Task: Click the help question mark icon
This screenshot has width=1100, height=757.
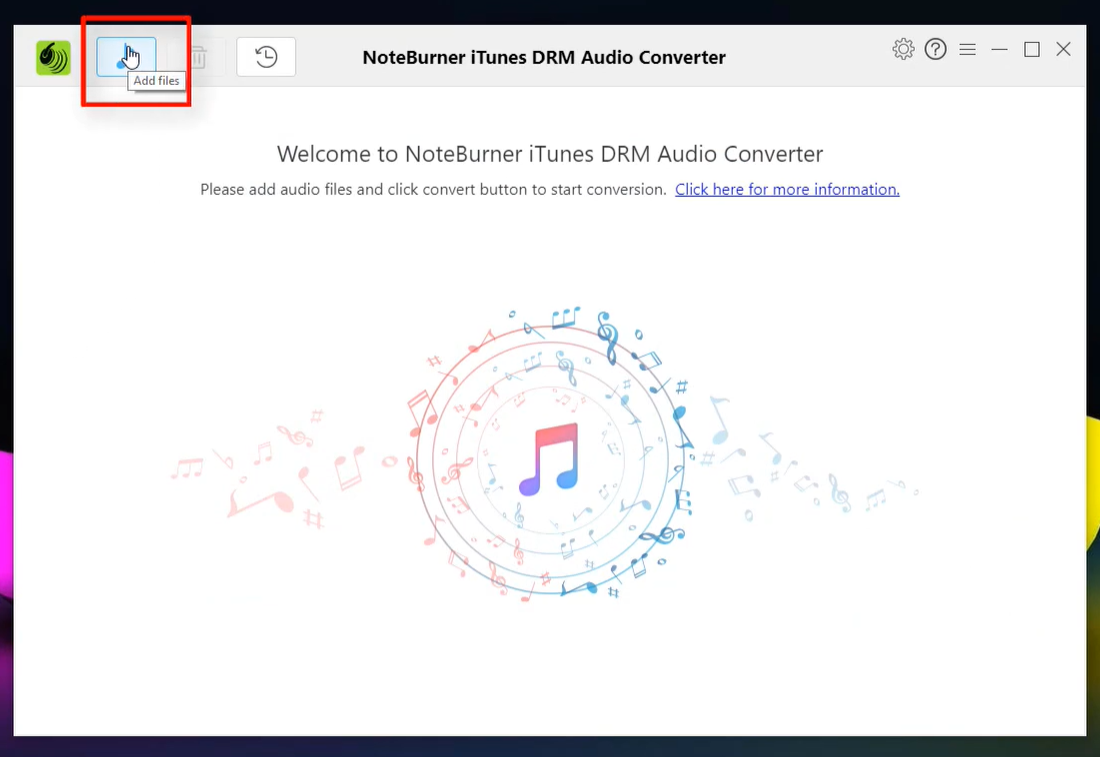Action: [935, 49]
